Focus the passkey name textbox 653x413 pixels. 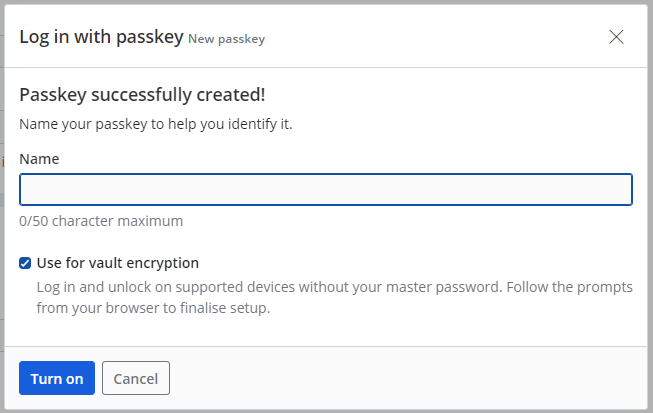(x=326, y=190)
